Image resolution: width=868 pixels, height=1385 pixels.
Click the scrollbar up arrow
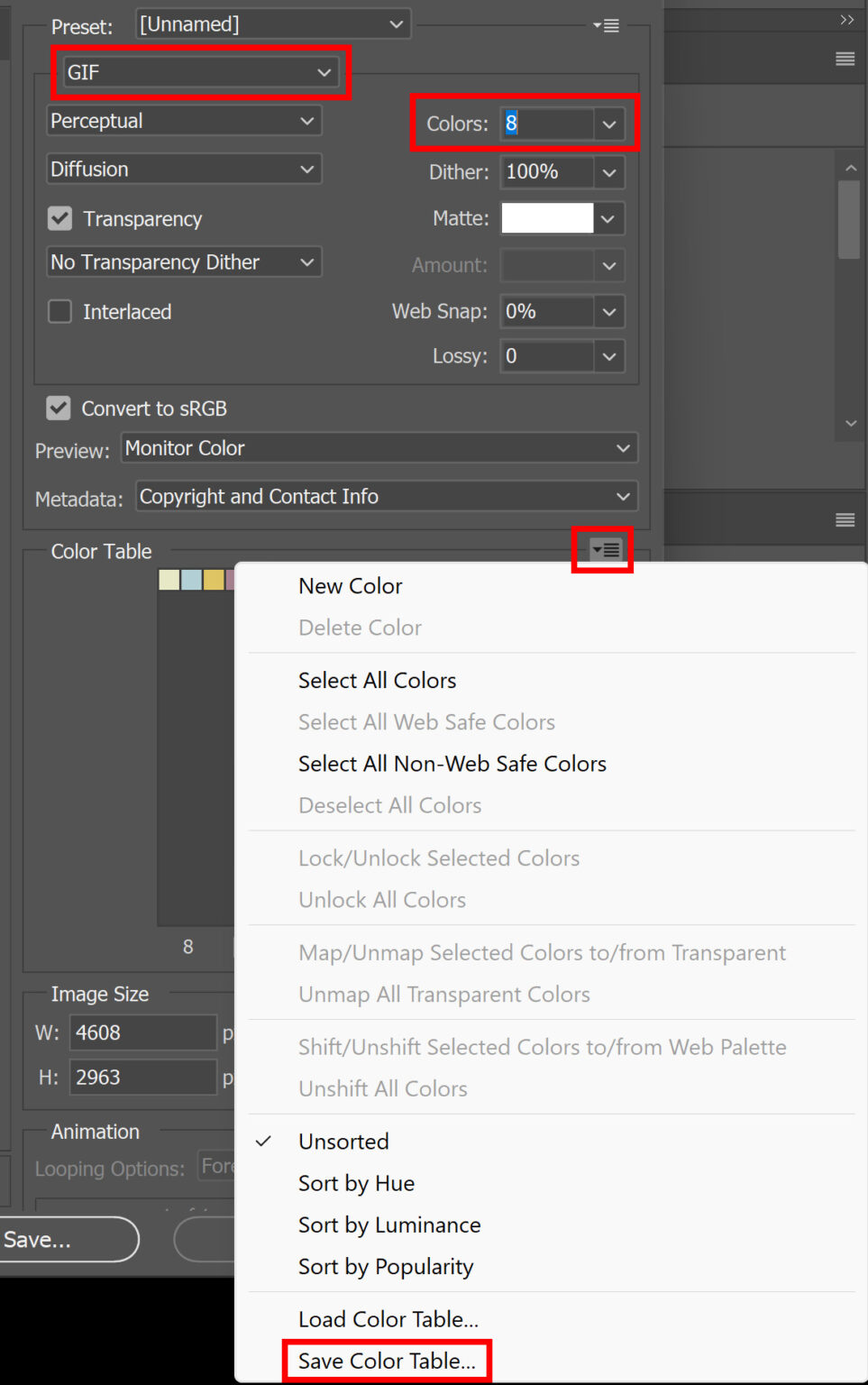[851, 167]
